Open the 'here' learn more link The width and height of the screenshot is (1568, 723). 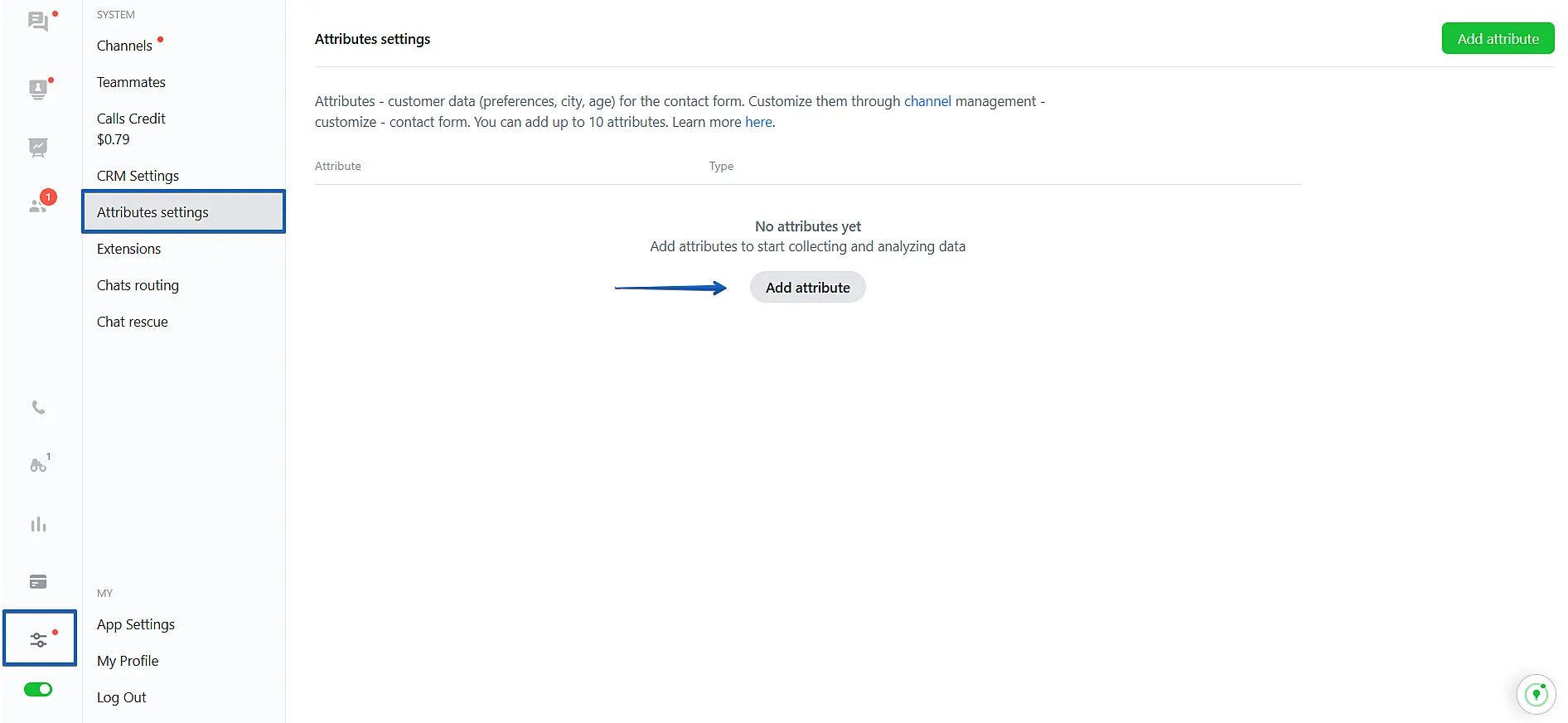(757, 122)
